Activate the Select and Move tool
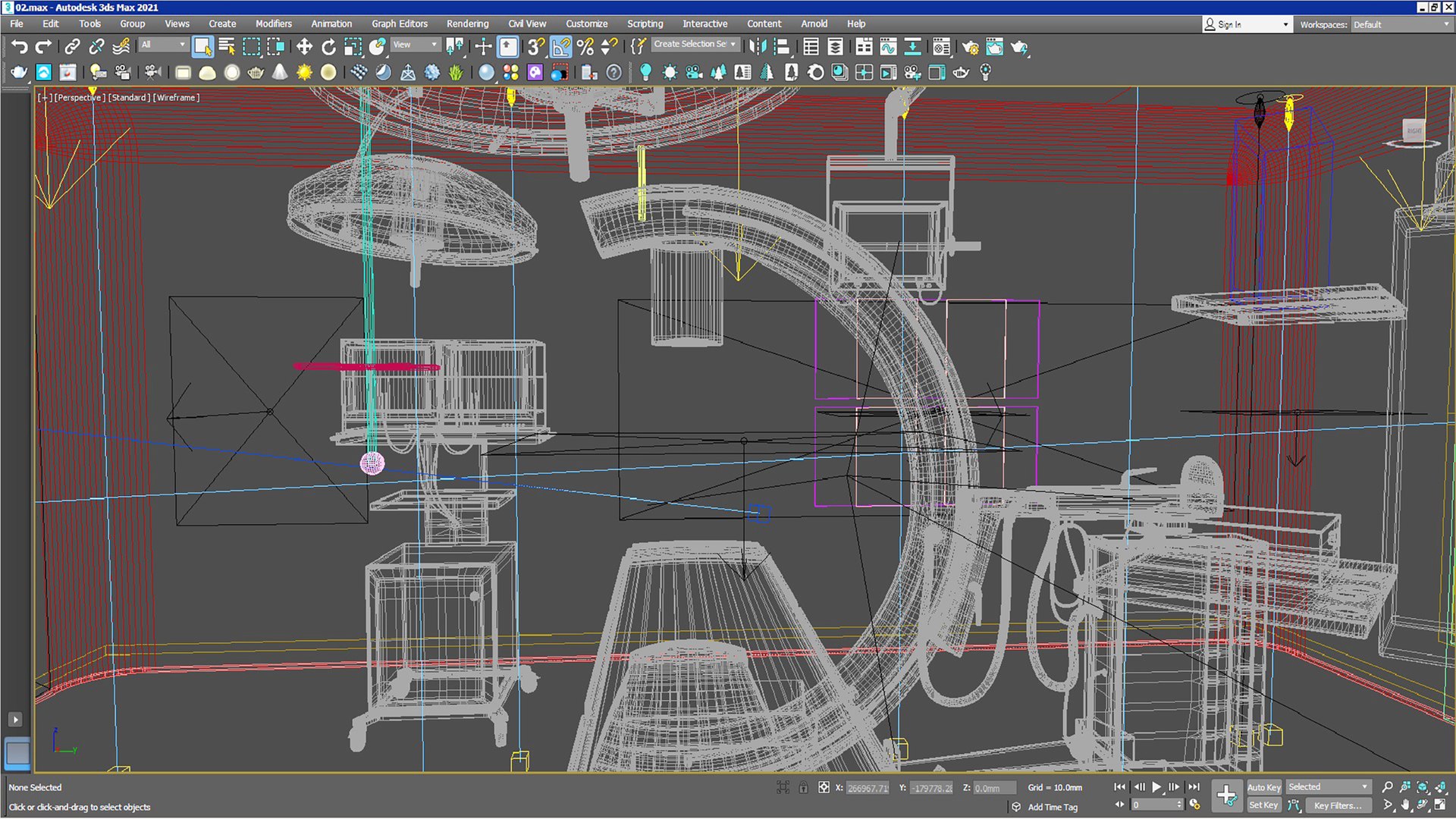 (x=304, y=47)
